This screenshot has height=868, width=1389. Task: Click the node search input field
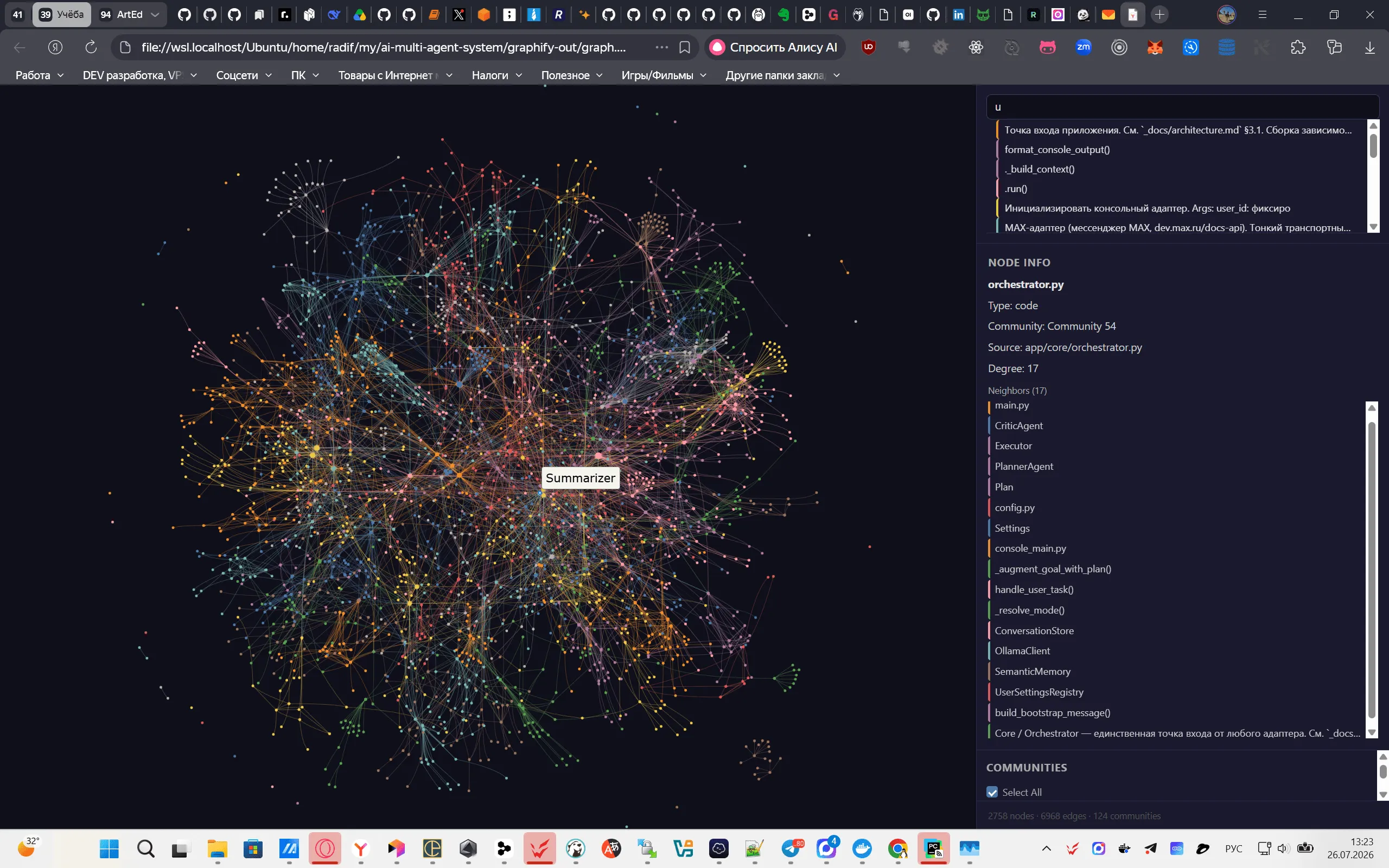click(x=1182, y=107)
